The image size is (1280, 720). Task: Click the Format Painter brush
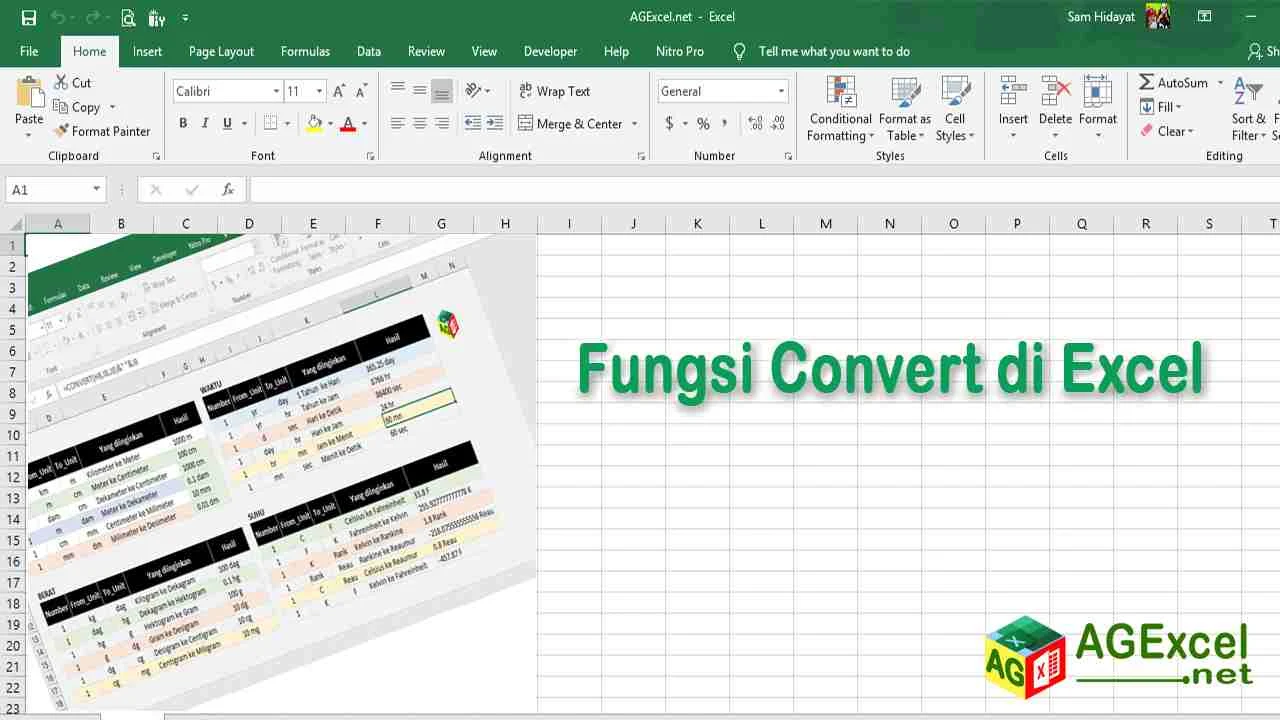click(102, 131)
